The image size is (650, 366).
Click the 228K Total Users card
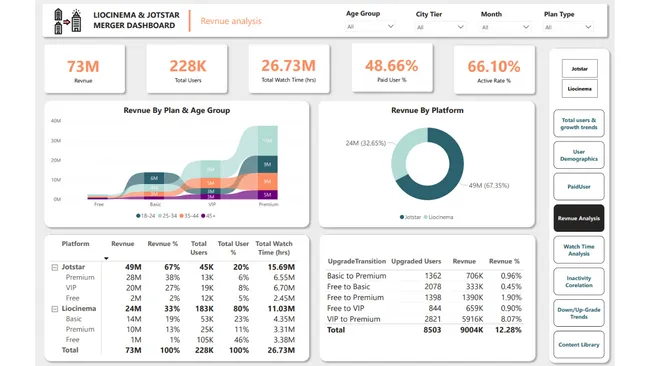pos(187,69)
